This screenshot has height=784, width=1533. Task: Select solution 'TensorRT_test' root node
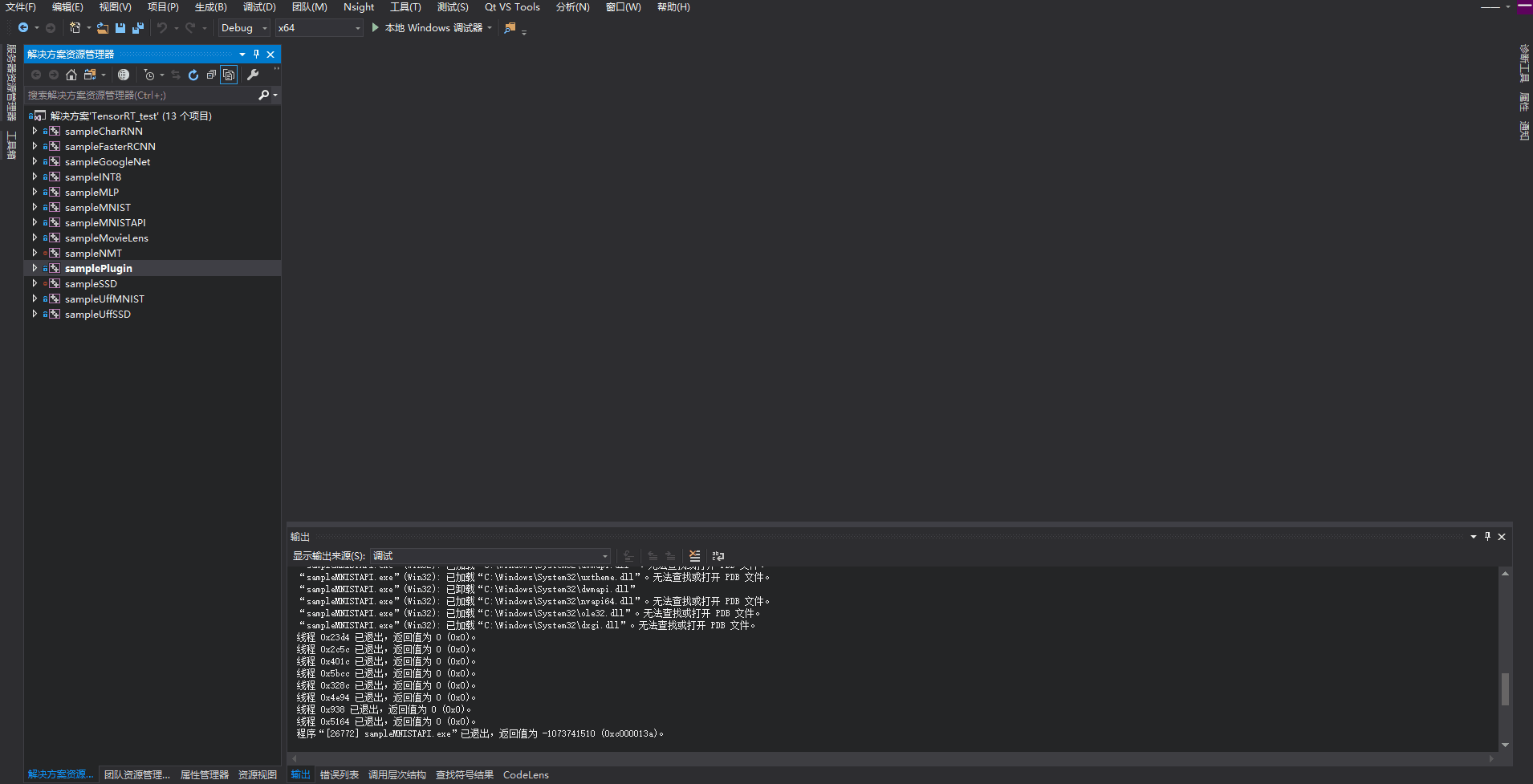131,116
